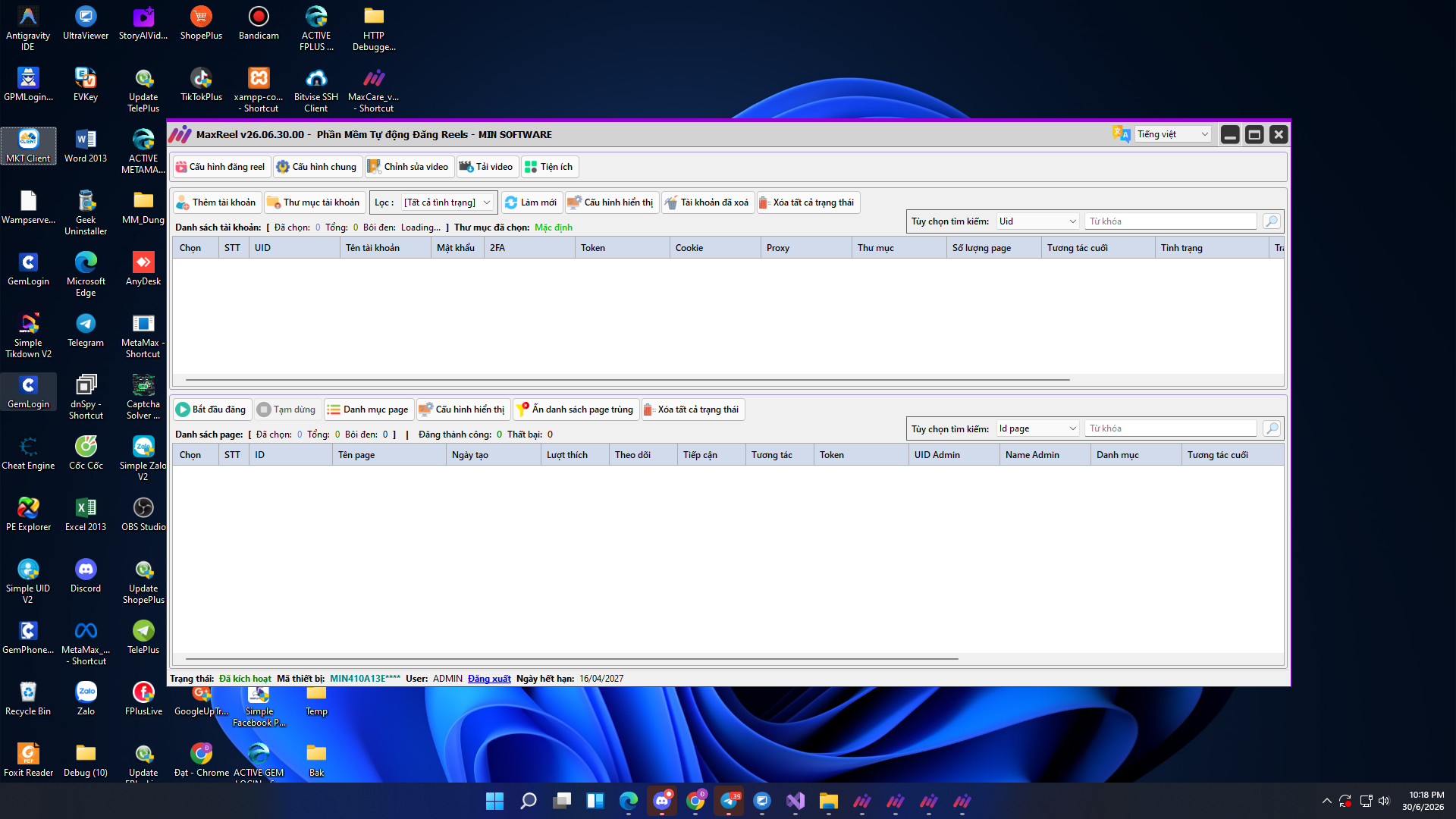This screenshot has width=1456, height=819.
Task: Sort accounts by Tình trạng column
Action: coord(1212,248)
